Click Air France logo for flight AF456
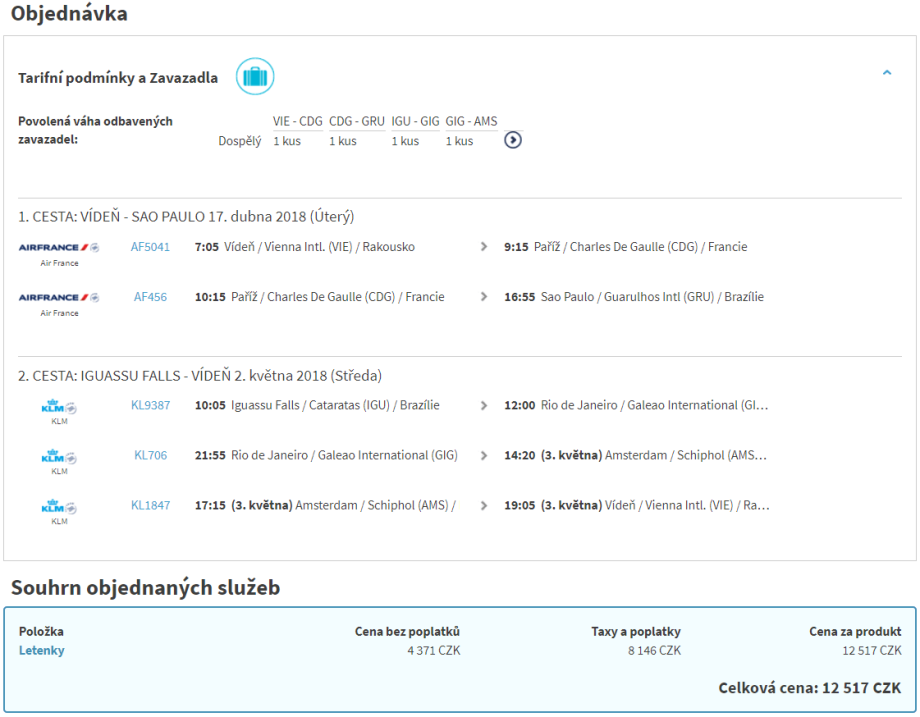The width and height of the screenshot is (920, 717). [59, 297]
